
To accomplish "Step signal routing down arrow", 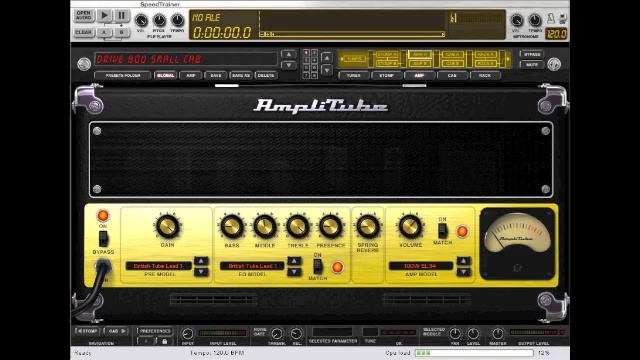I will tap(327, 70).
